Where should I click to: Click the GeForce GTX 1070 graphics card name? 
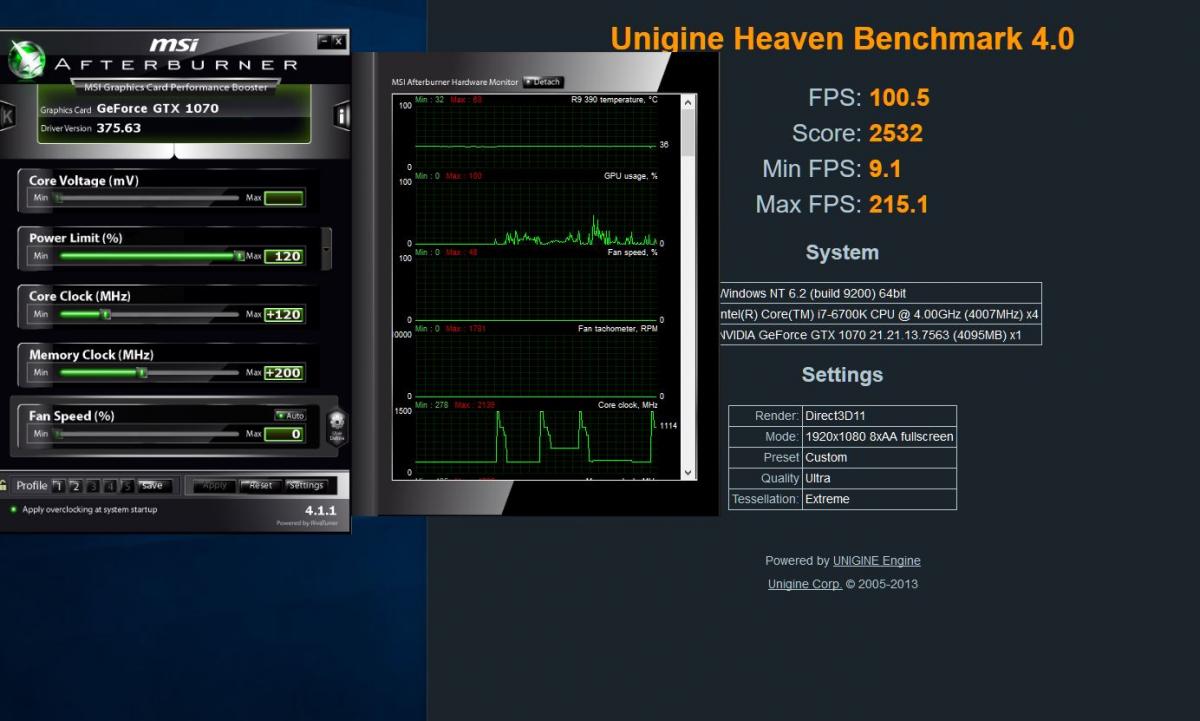(x=158, y=108)
